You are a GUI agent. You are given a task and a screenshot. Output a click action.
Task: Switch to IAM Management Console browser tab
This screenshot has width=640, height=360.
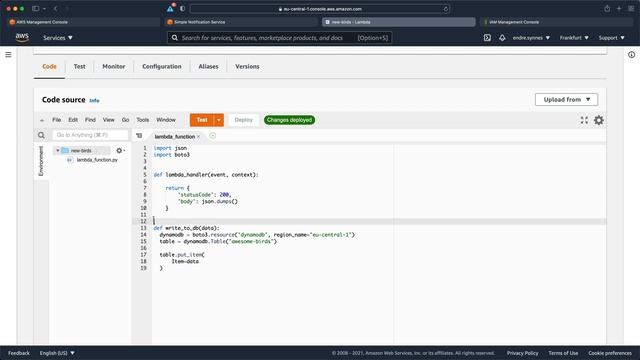558,22
